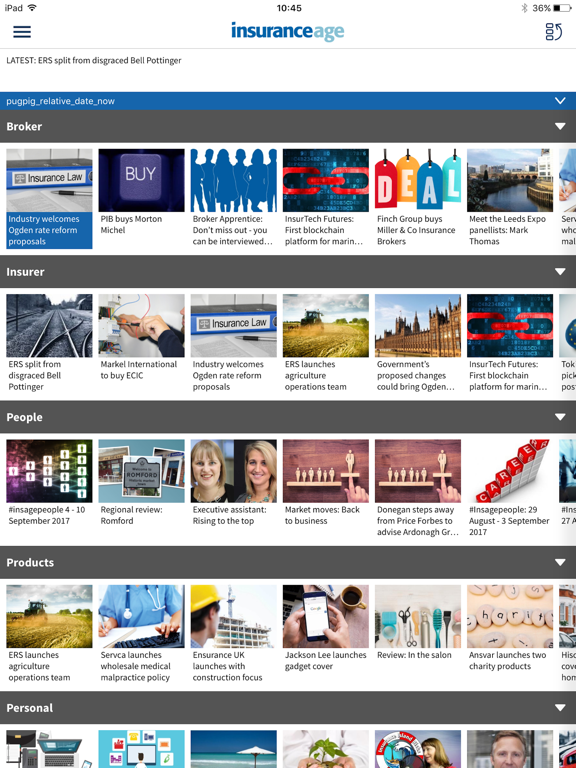Open ERS split railway tracks thumbnail in Insurer

[x=49, y=326]
